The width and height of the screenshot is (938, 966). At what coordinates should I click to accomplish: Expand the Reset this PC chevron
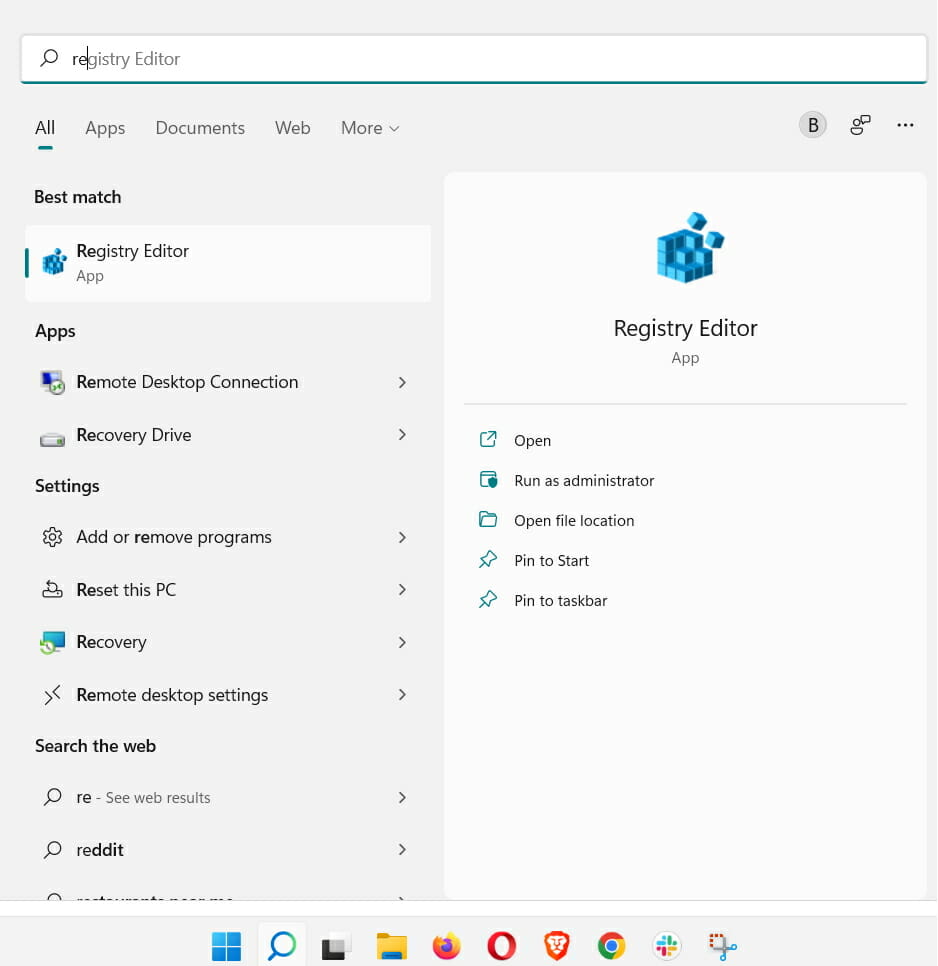click(x=402, y=590)
